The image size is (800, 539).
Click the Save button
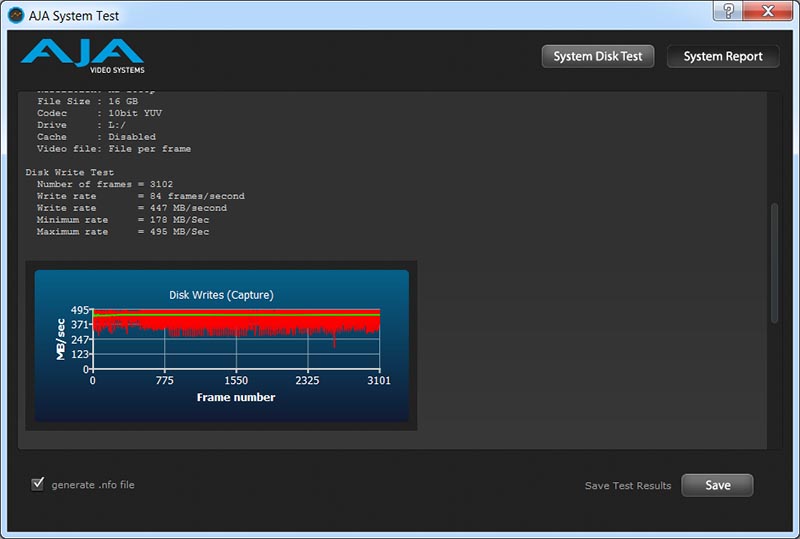[x=717, y=485]
